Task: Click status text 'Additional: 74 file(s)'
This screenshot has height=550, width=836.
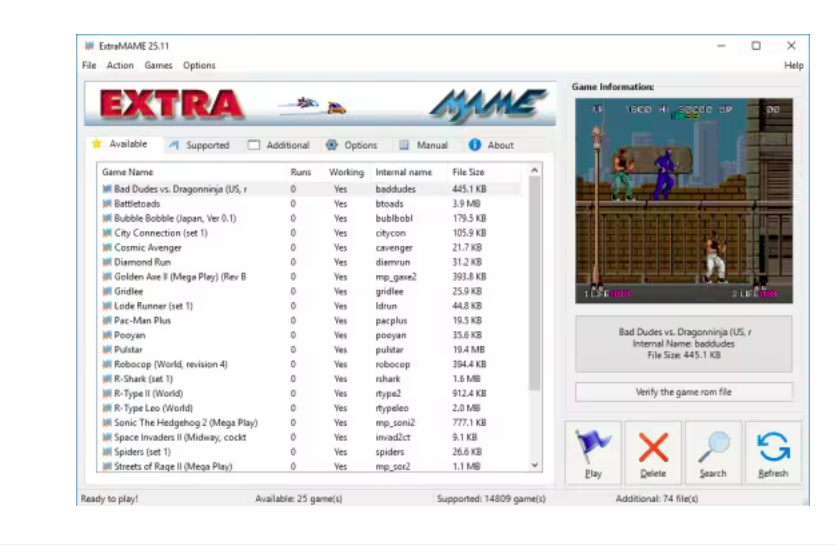Action: pos(657,499)
